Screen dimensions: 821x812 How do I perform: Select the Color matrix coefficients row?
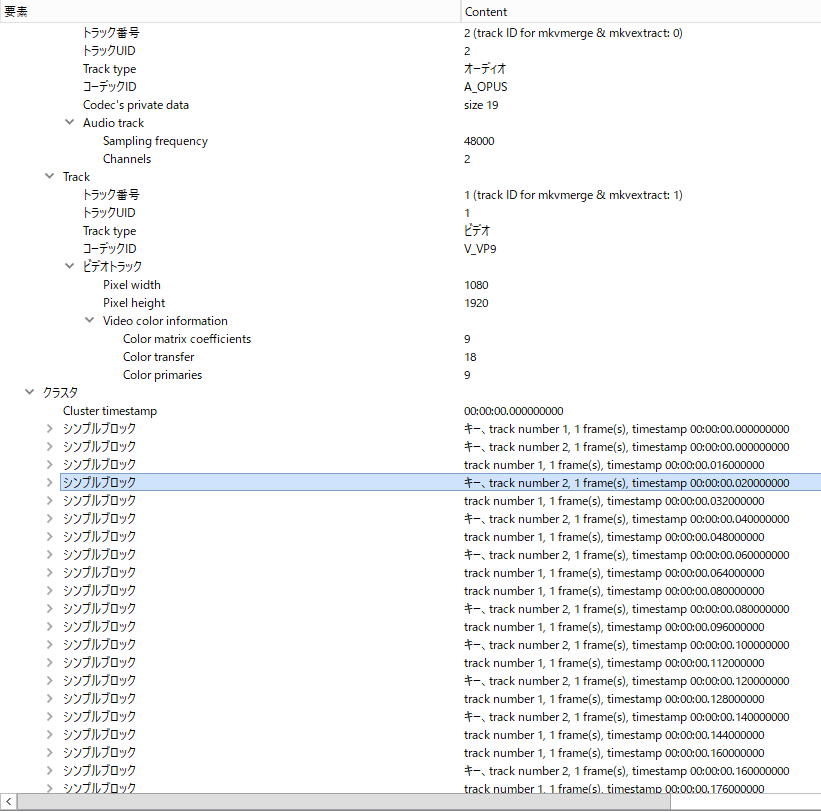pos(186,339)
